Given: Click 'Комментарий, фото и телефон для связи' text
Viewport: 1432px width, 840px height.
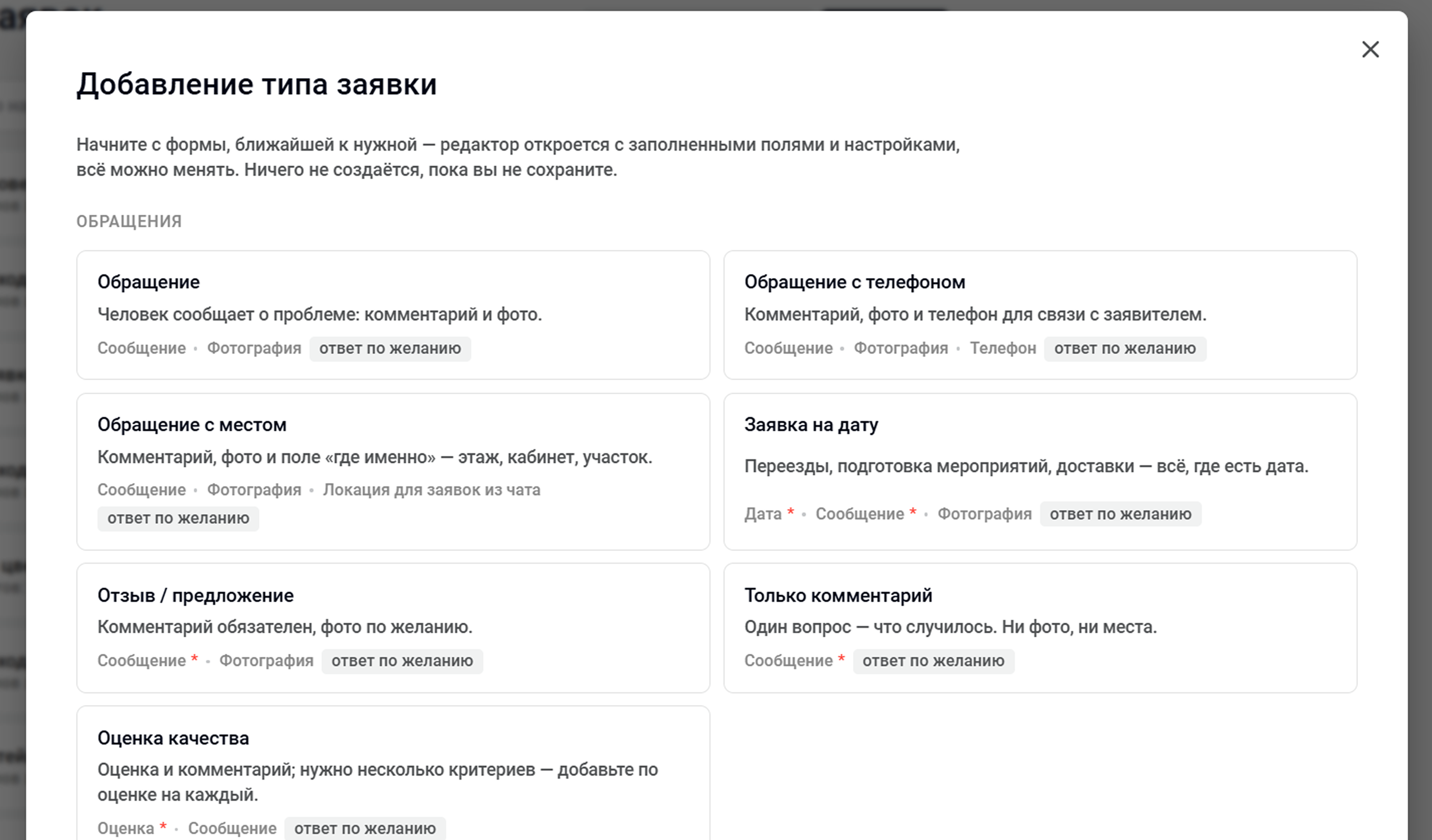Looking at the screenshot, I should coord(975,314).
